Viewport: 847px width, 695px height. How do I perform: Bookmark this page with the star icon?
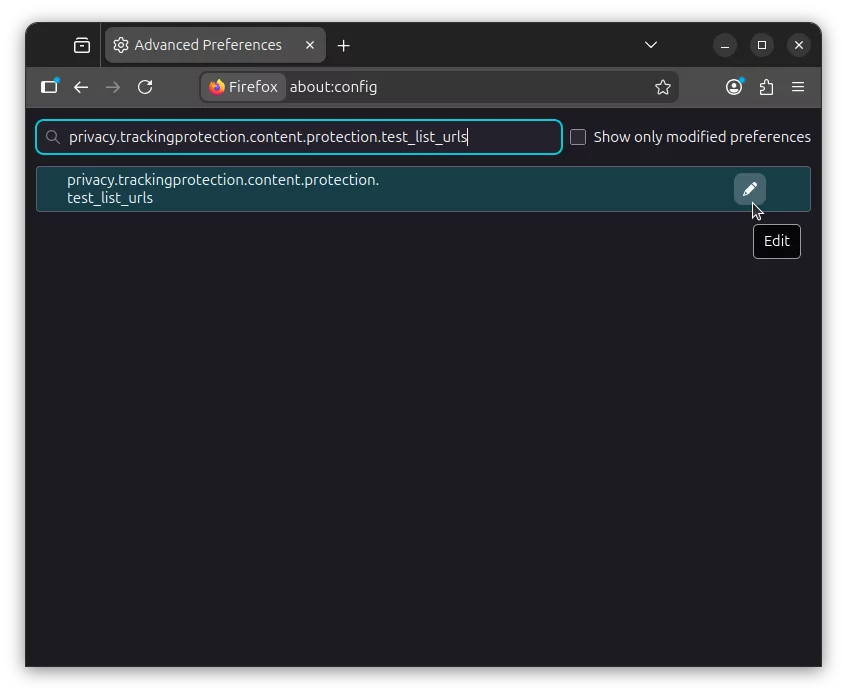tap(662, 87)
